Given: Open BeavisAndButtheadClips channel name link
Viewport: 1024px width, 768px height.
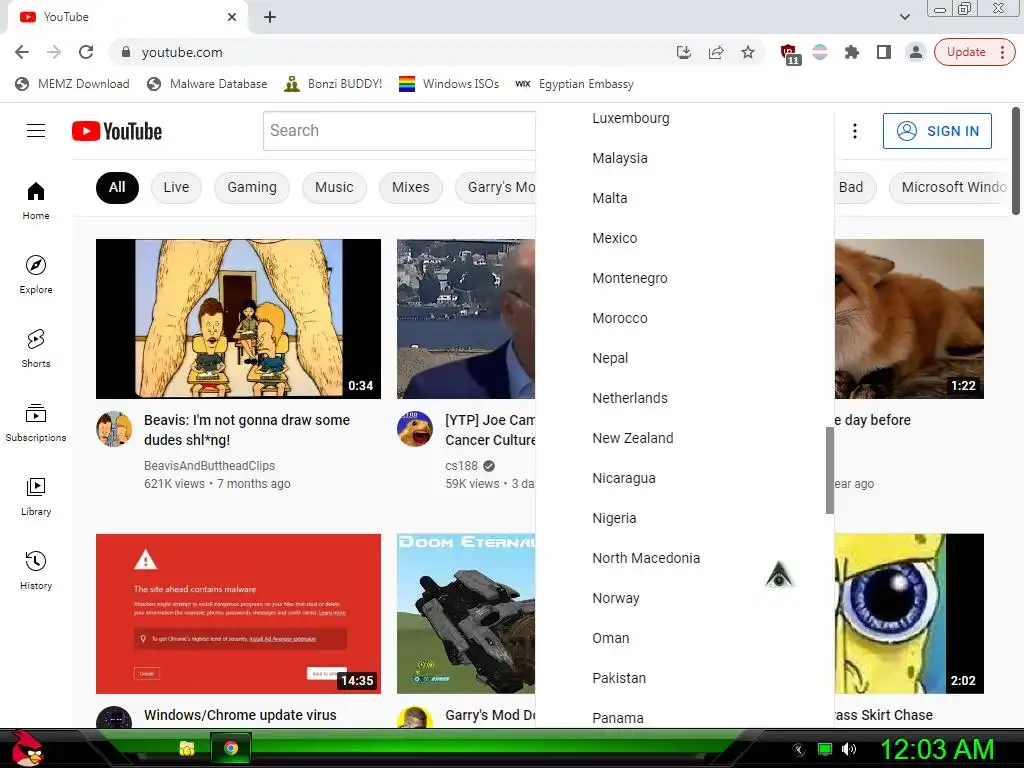Looking at the screenshot, I should [x=209, y=466].
